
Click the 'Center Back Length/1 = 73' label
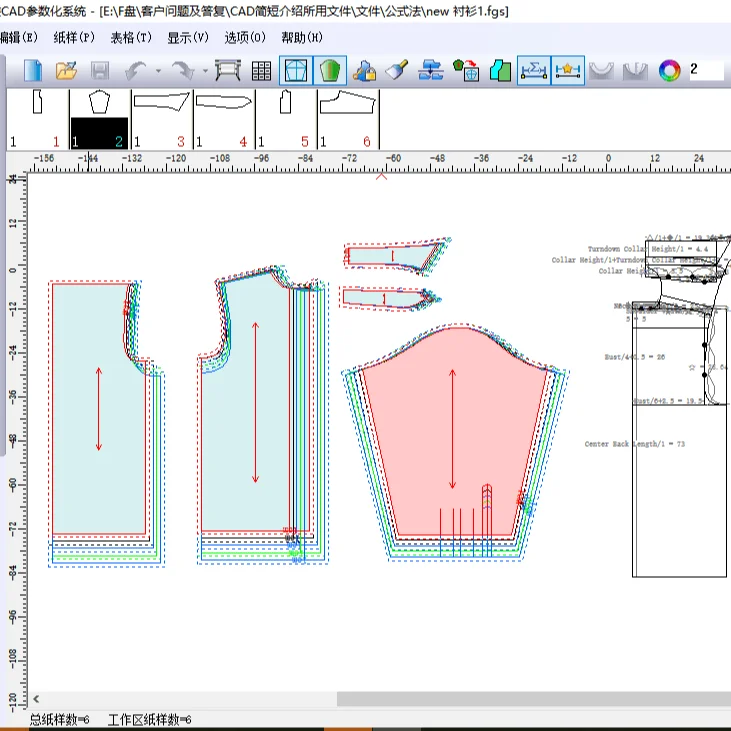634,444
